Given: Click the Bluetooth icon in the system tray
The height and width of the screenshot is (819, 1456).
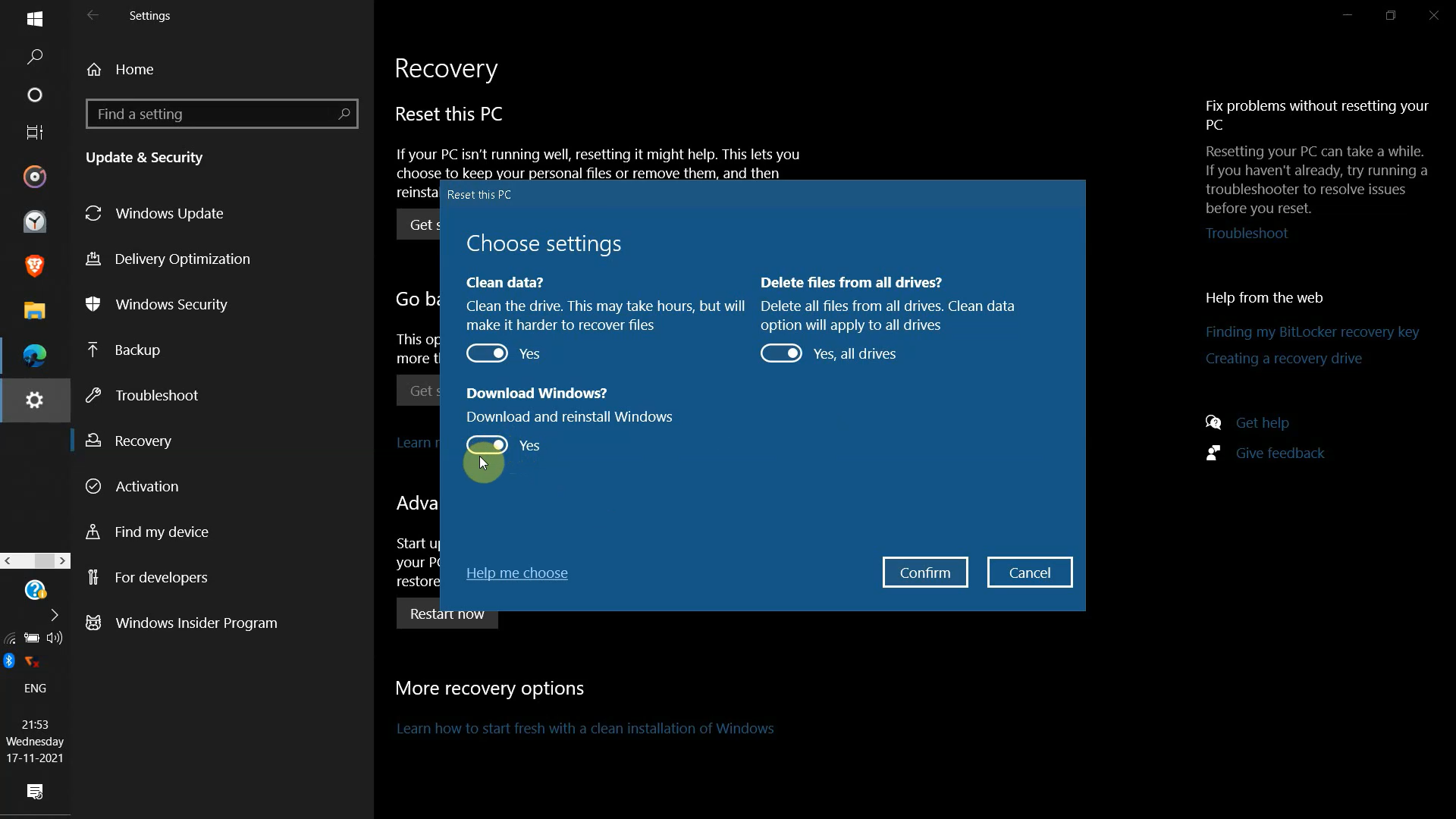Looking at the screenshot, I should click(x=8, y=661).
